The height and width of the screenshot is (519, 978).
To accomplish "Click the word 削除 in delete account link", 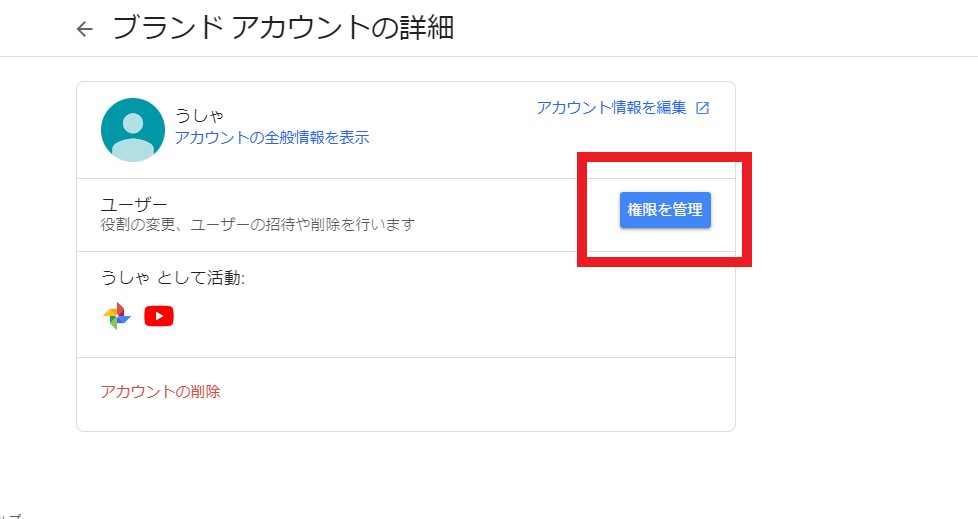I will [x=206, y=391].
